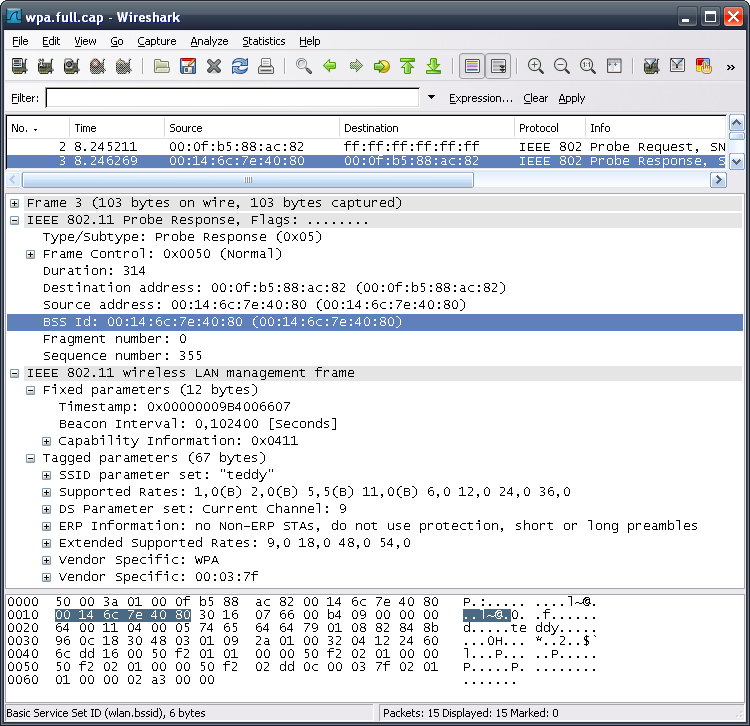Collapse IEEE 802.11 Probe Response node
The image size is (750, 726).
(x=14, y=220)
